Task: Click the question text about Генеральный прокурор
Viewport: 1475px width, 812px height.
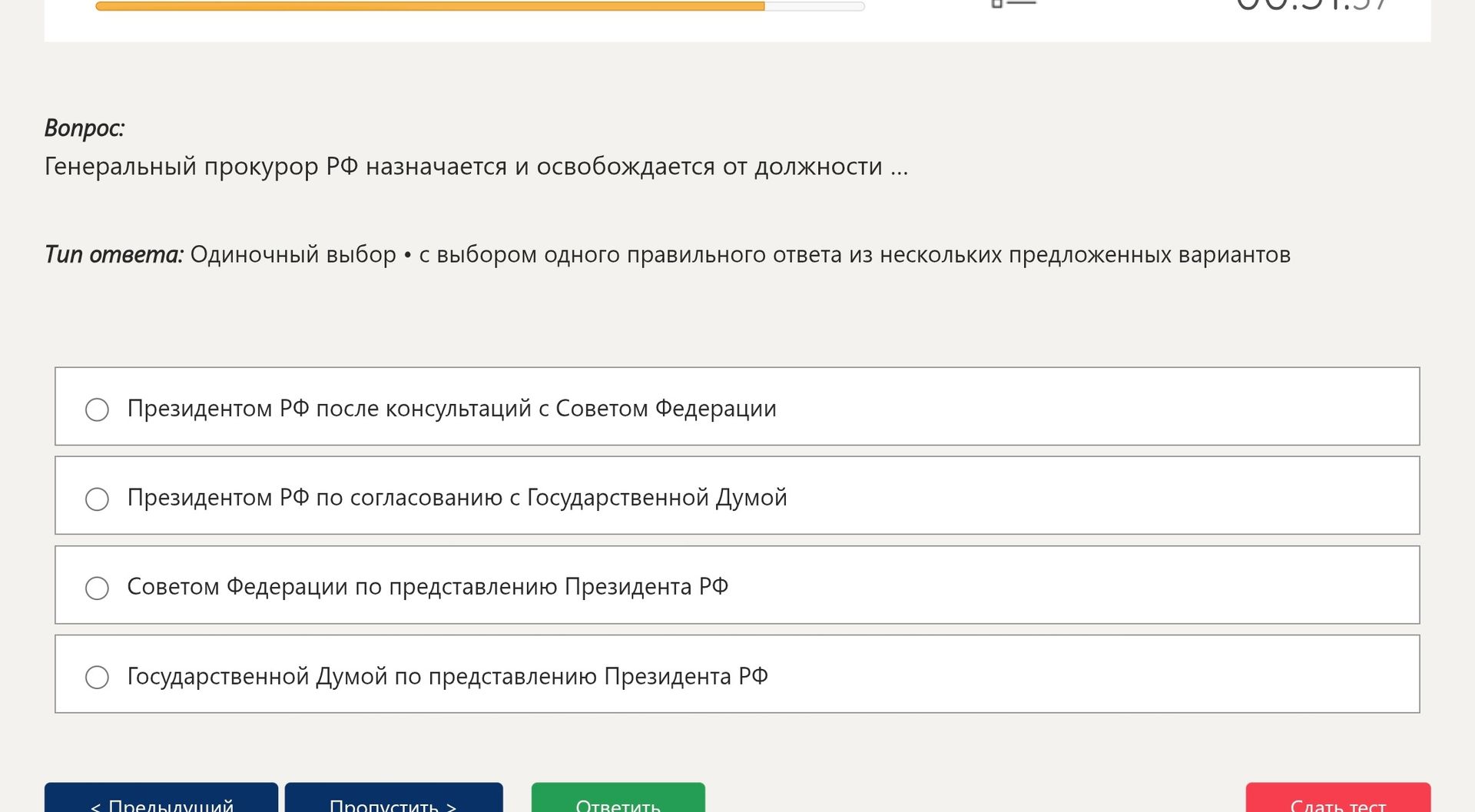Action: 476,166
